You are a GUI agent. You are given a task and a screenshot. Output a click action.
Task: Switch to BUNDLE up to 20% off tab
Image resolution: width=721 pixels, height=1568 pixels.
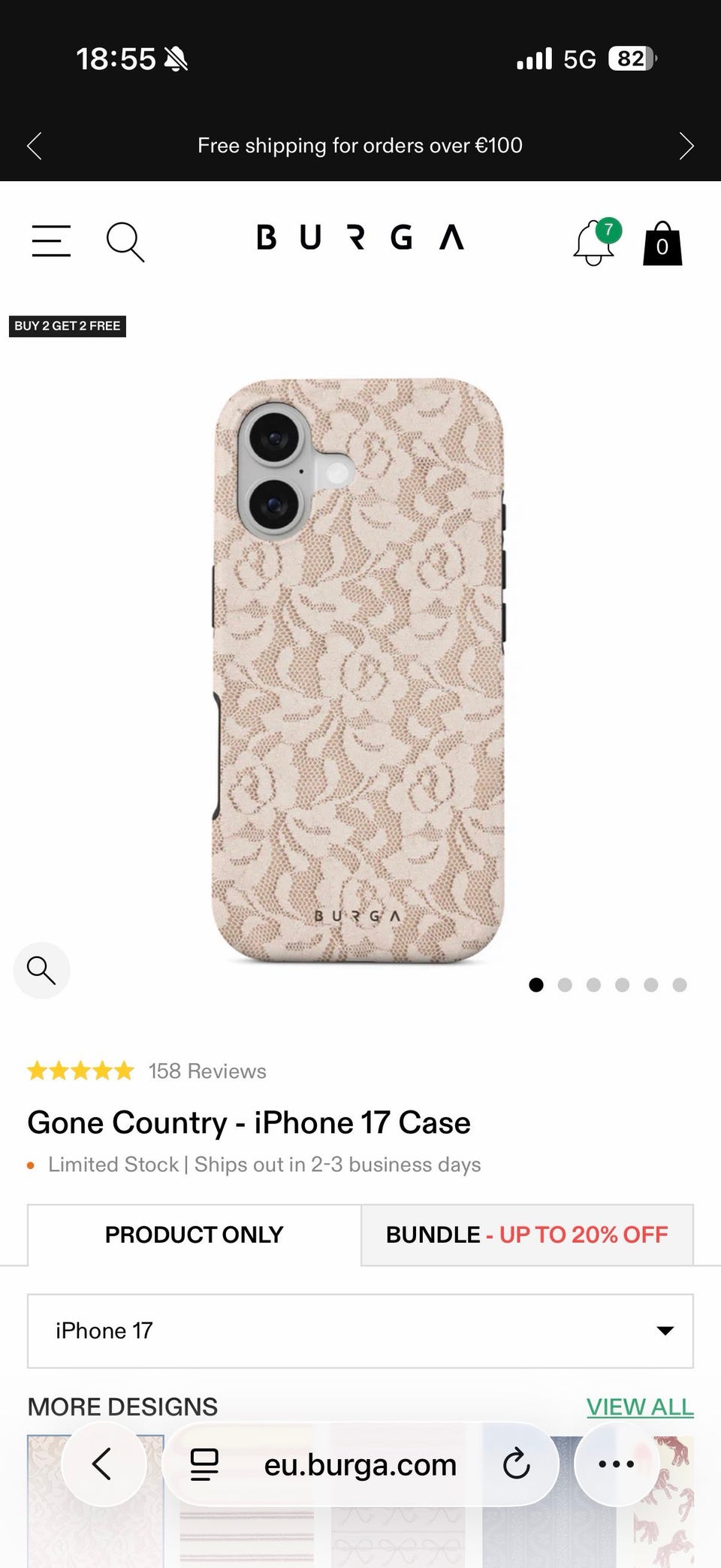point(527,1234)
